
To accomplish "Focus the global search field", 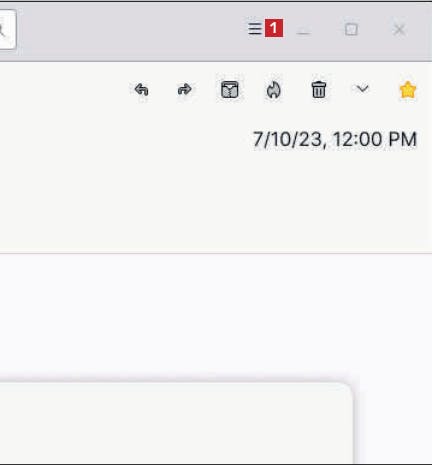I will point(7,30).
